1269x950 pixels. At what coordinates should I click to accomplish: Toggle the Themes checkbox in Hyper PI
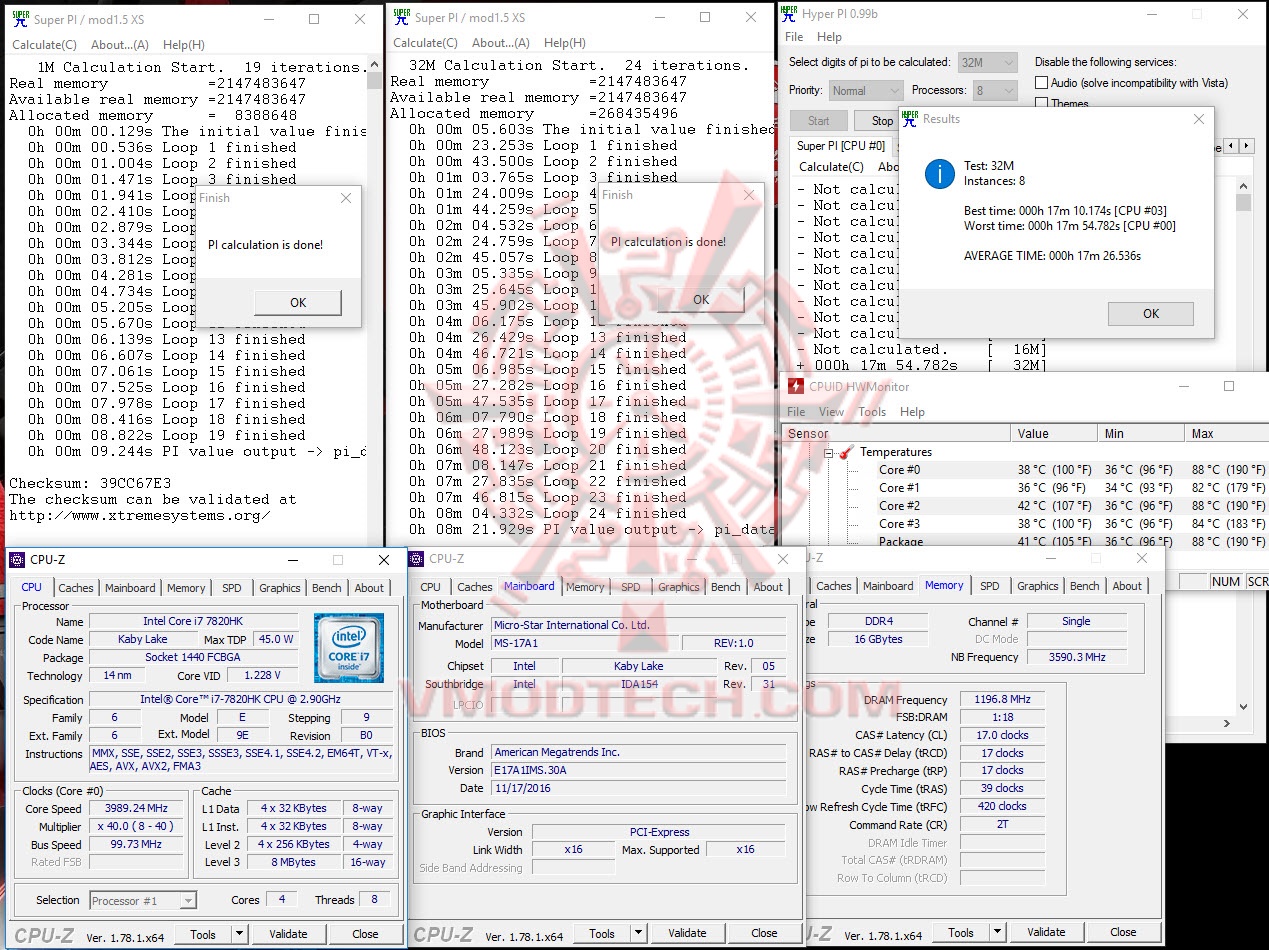click(1041, 103)
